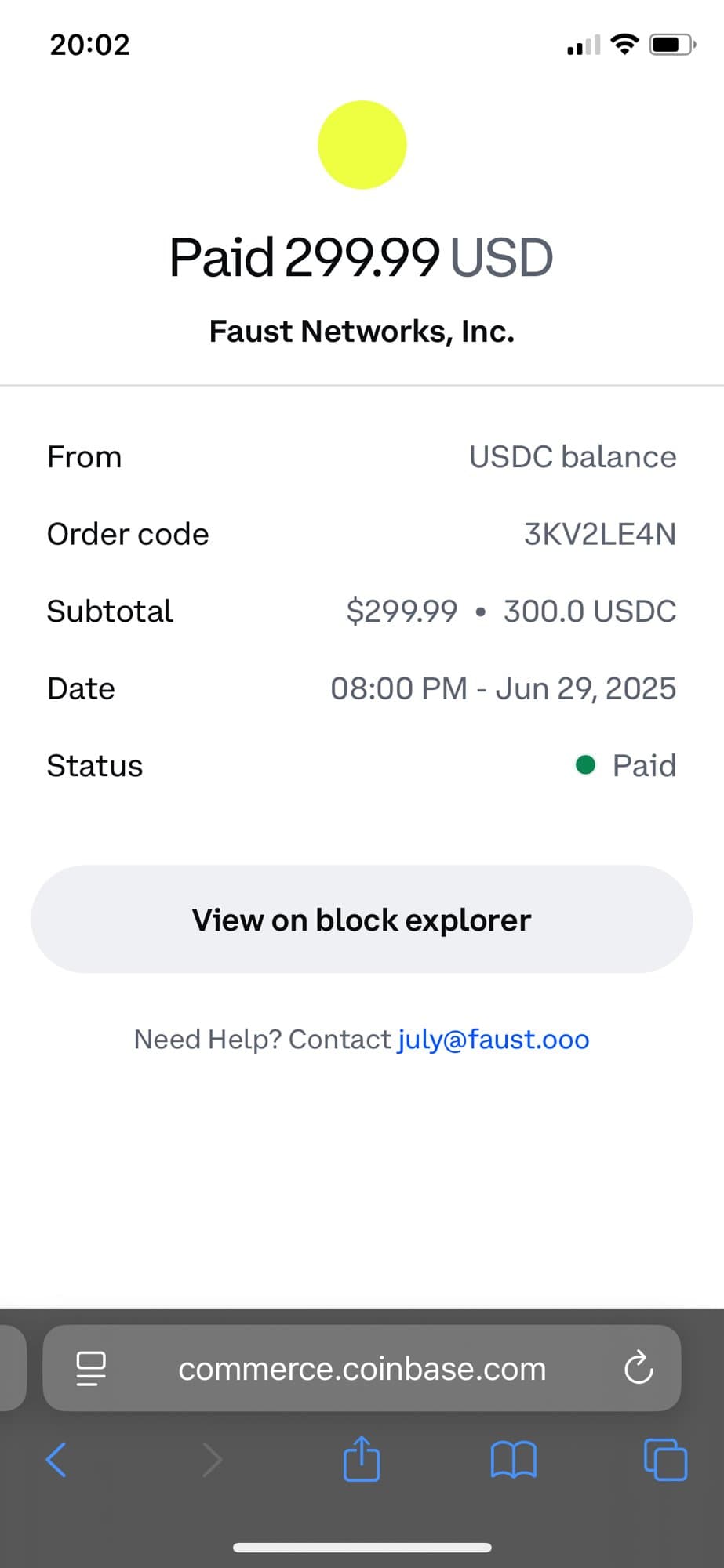Image resolution: width=724 pixels, height=1568 pixels.
Task: Tap the battery indicator in status bar
Action: point(671,45)
